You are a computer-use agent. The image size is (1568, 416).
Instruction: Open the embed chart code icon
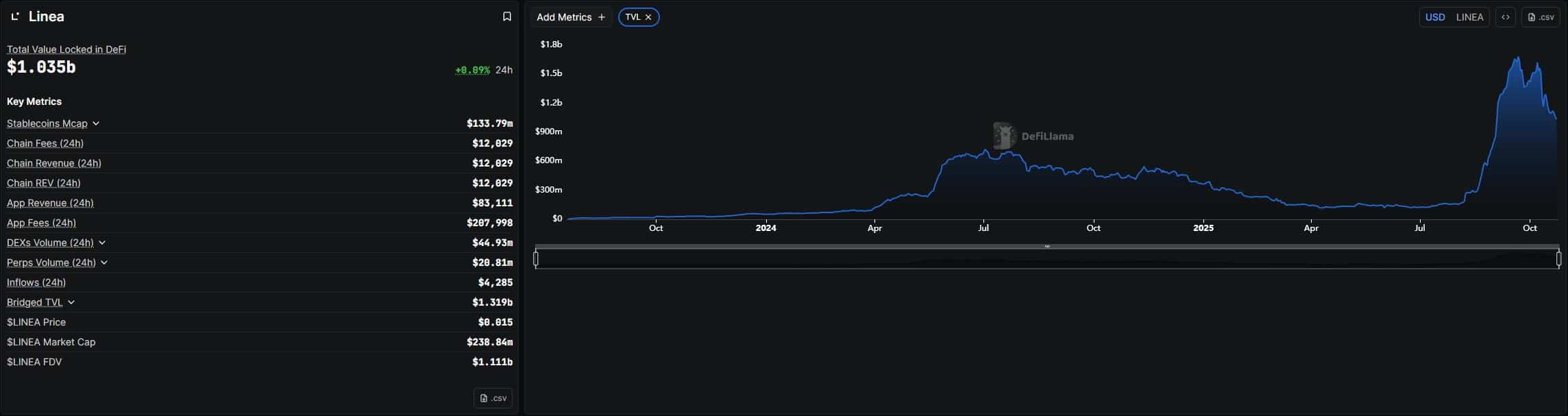tap(1505, 17)
